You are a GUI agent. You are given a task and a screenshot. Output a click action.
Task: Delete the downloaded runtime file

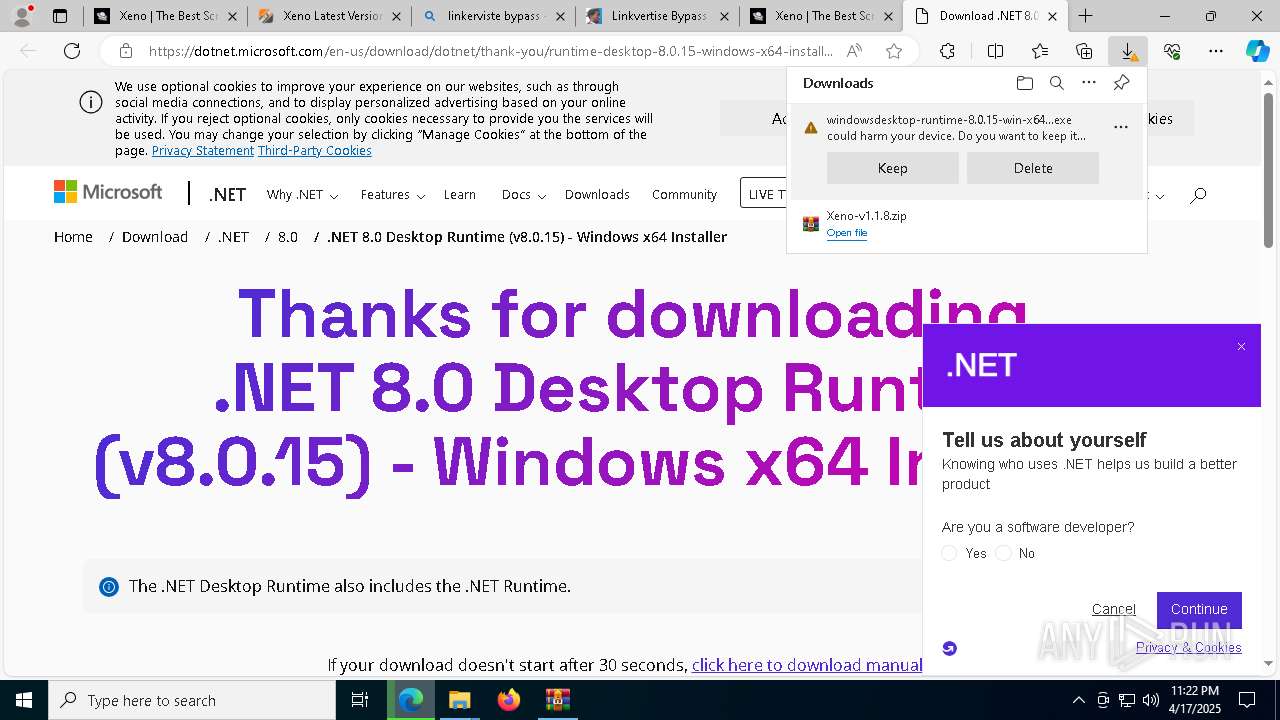(1032, 168)
